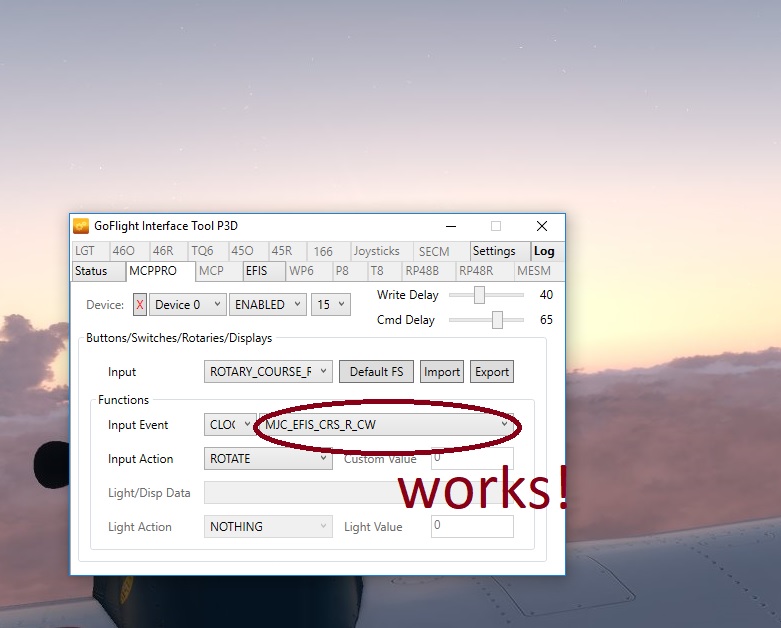Switch to the Log tab
781x628 pixels.
click(x=543, y=251)
